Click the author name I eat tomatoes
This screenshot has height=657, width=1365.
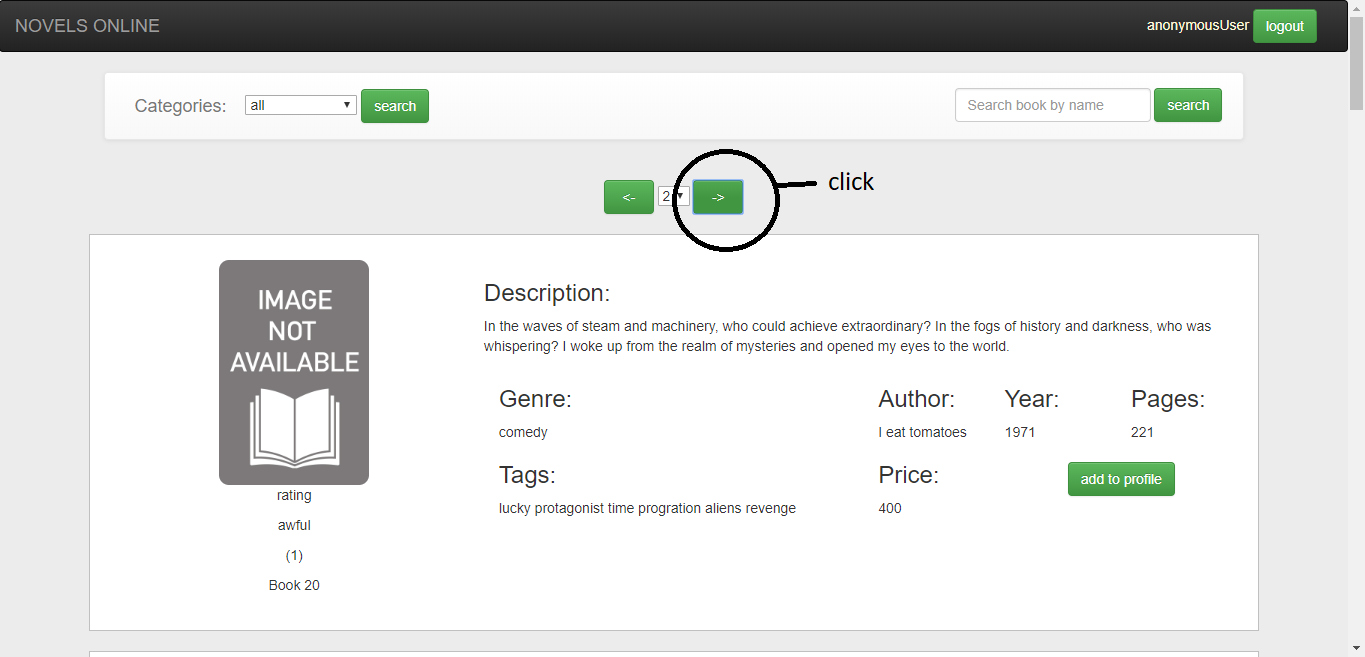(x=922, y=432)
